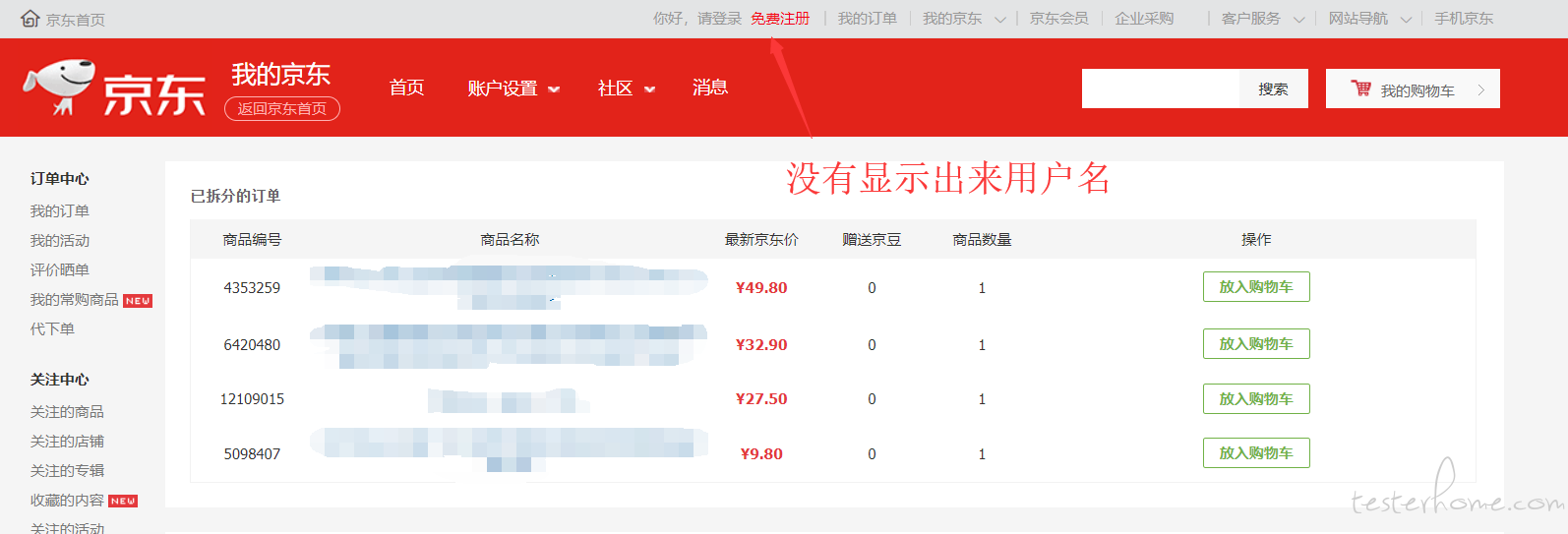Click the 订单中心 sidebar heading
Viewport: 1568px width, 534px height.
click(59, 179)
